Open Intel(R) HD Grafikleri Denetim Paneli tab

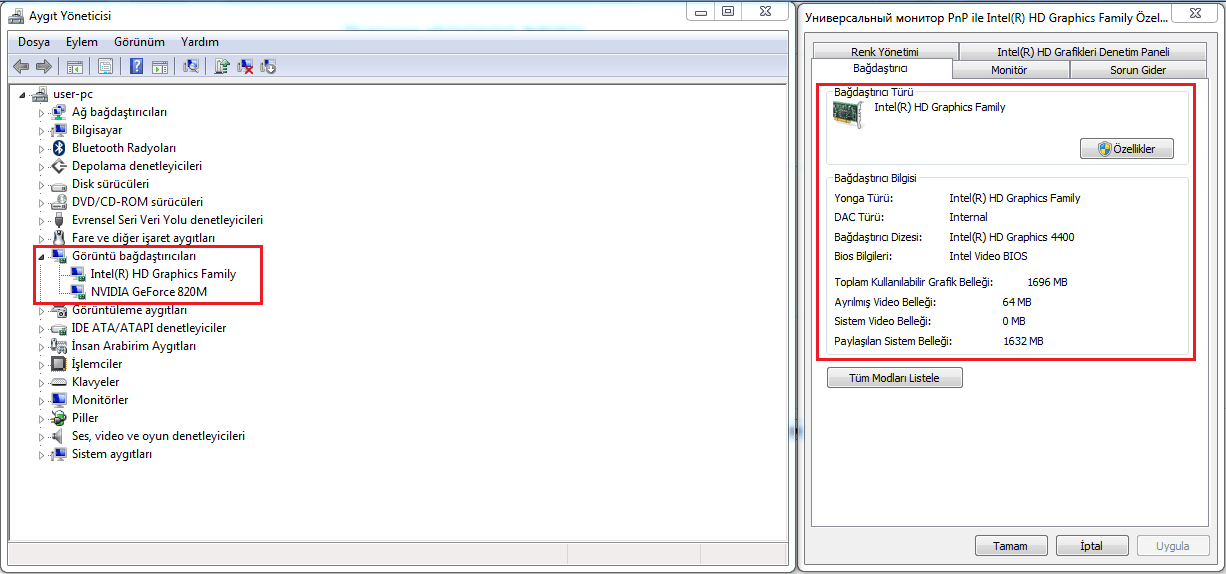tap(1083, 52)
